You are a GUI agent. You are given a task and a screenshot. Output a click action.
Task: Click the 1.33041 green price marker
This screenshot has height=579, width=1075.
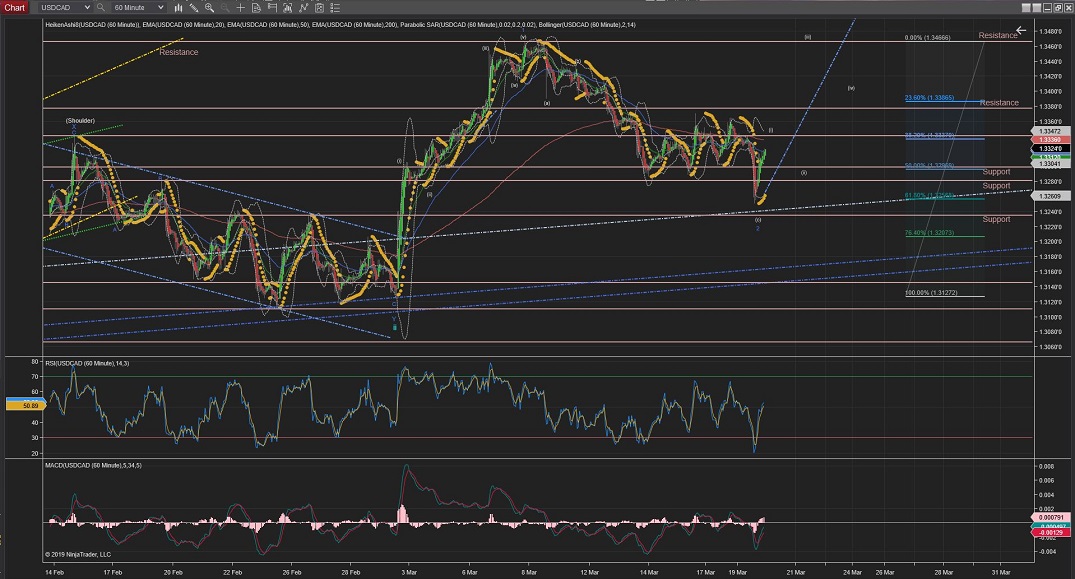pos(1048,164)
